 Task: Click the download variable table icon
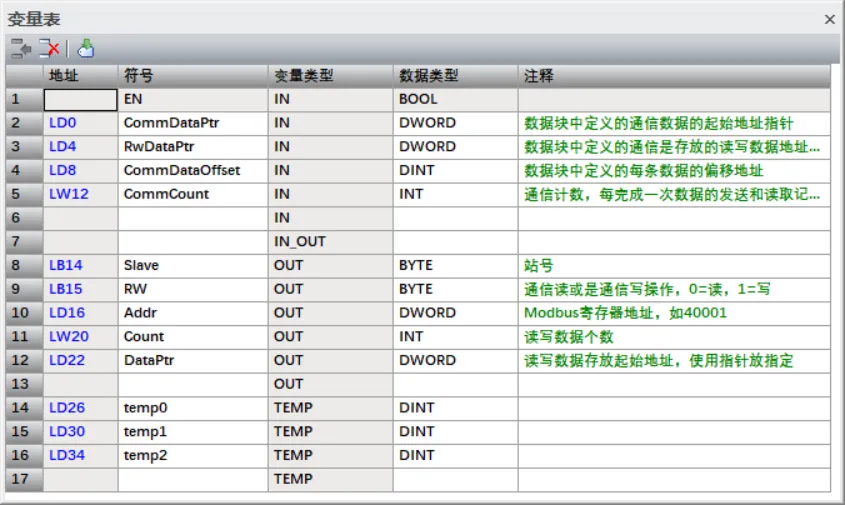86,49
